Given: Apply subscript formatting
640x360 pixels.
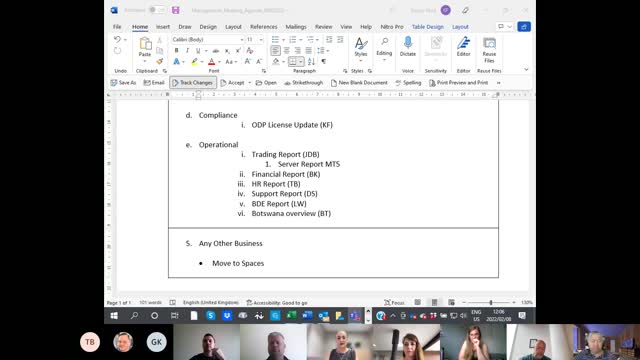Looking at the screenshot, I should [x=227, y=51].
